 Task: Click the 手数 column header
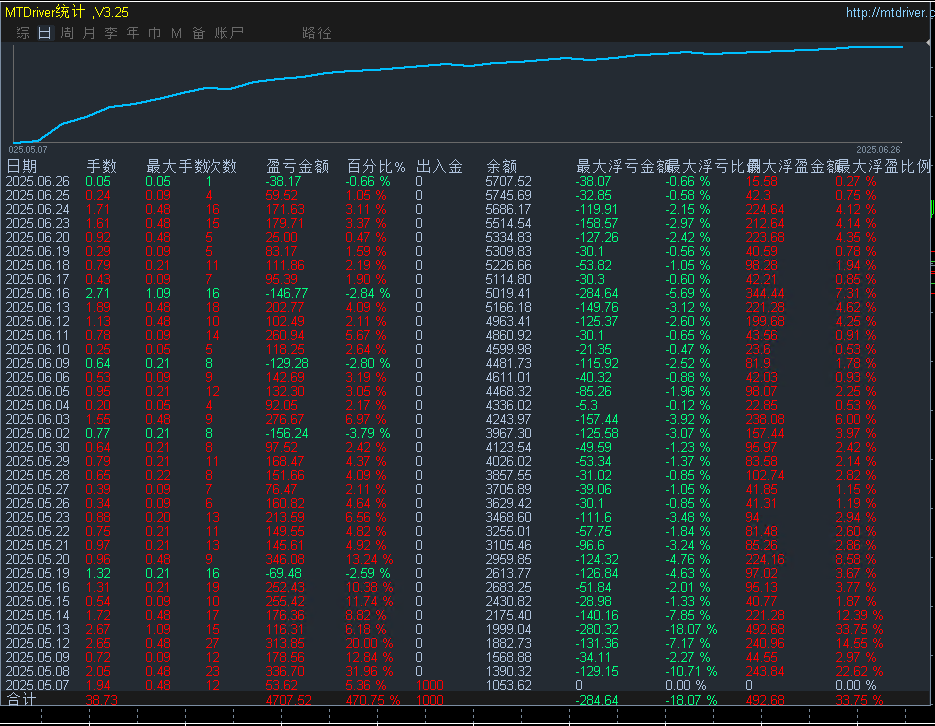[101, 166]
